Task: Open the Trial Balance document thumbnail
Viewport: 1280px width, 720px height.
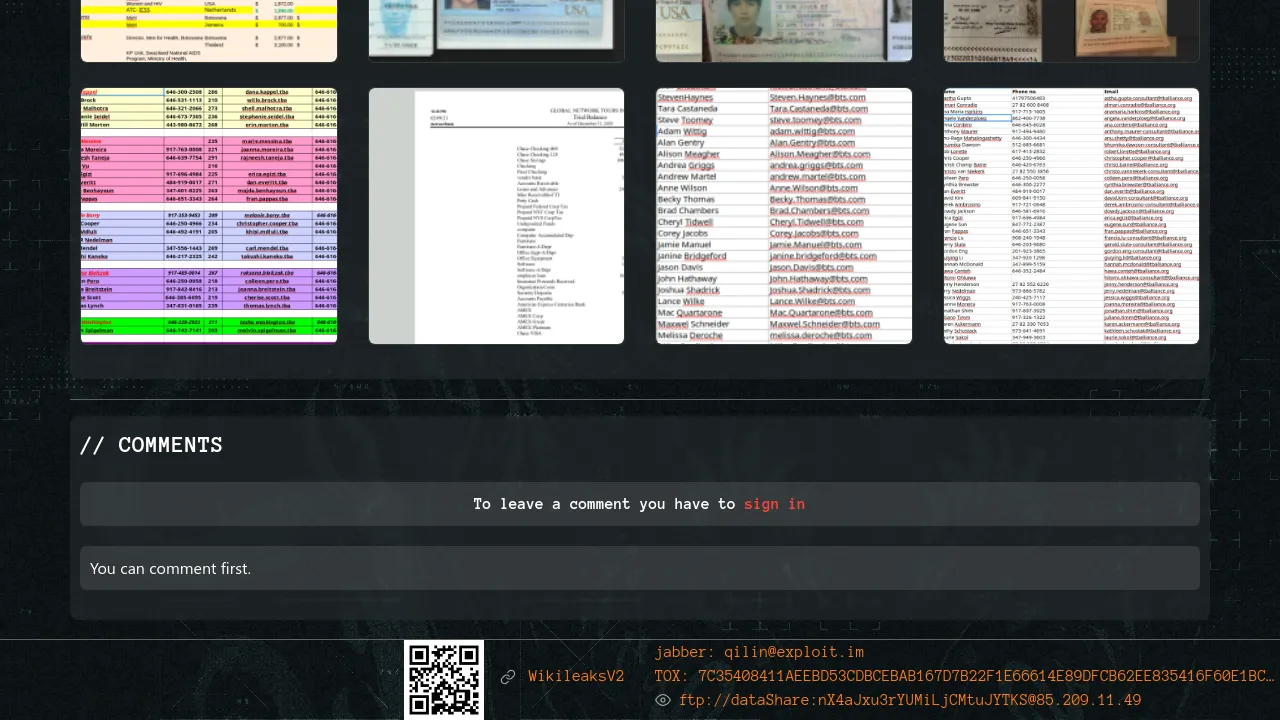Action: click(x=496, y=216)
